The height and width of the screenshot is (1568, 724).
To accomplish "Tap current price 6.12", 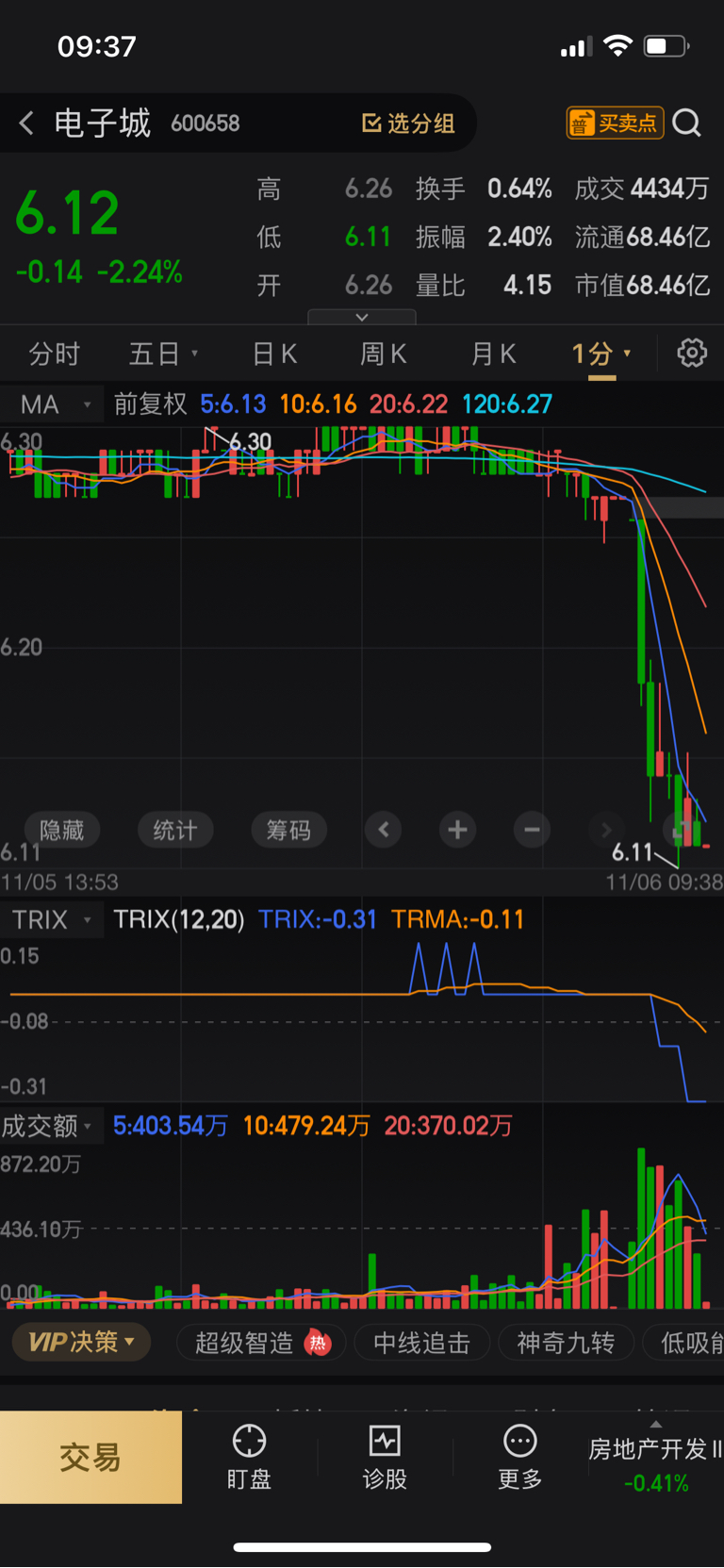I will pos(68,213).
